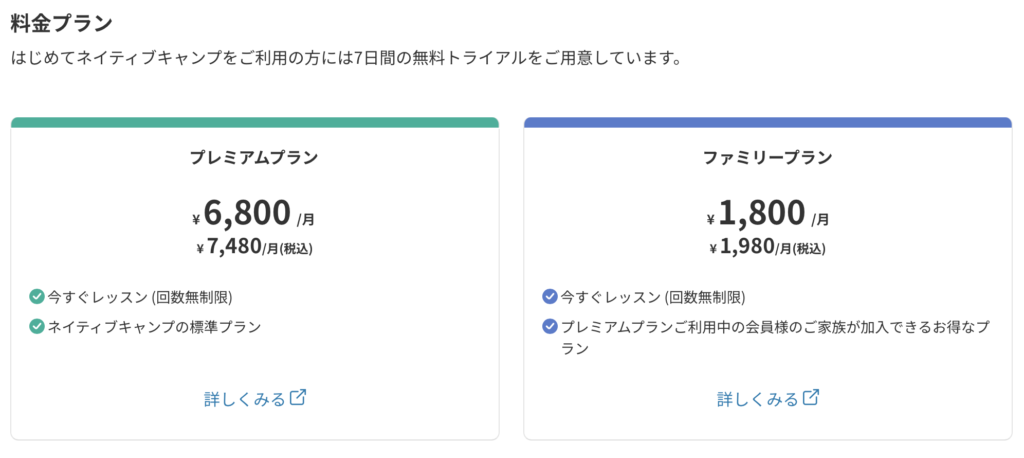Click blue checkmark beside 今すぐレッスン in Family
The image size is (1024, 458).
[549, 296]
